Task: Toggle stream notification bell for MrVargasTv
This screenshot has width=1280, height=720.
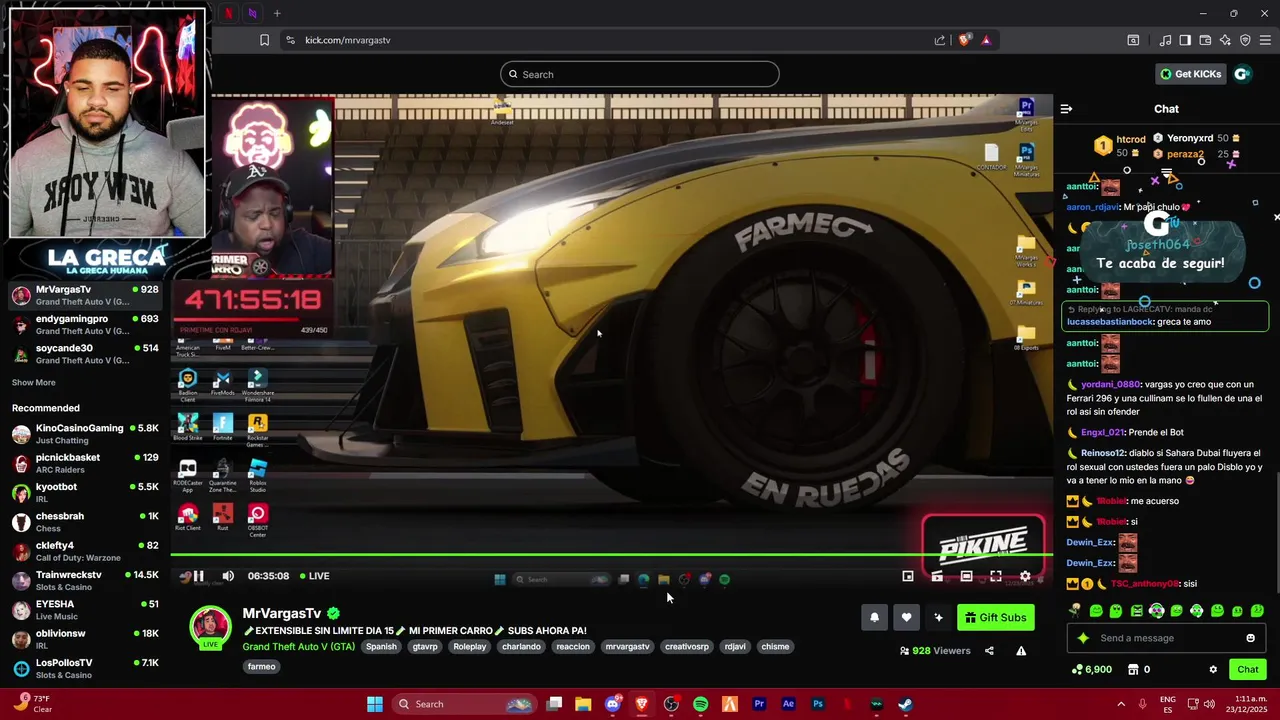Action: tap(874, 617)
